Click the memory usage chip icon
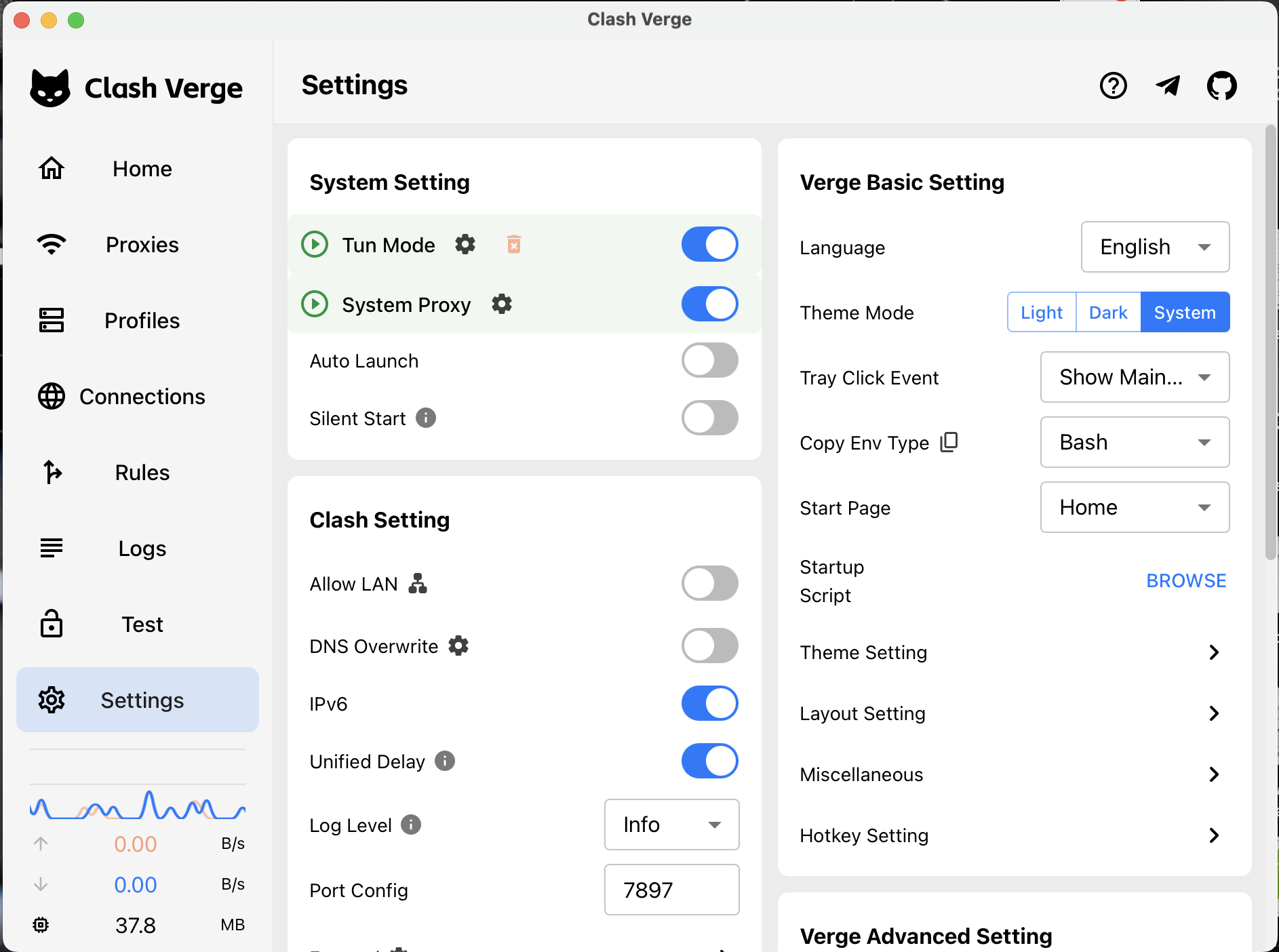 (x=41, y=925)
